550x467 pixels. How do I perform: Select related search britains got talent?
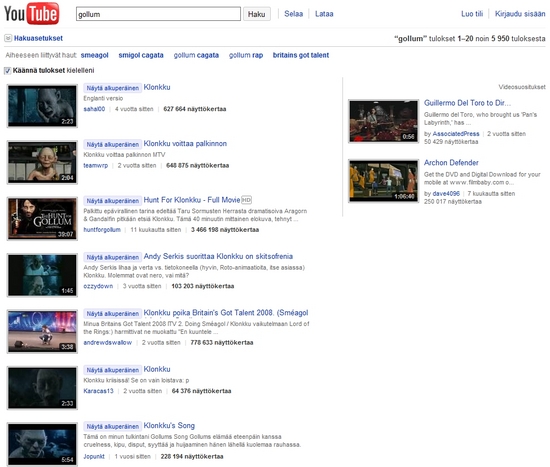coord(301,55)
